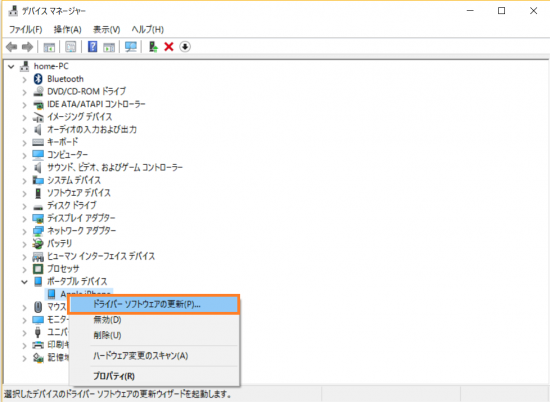Select the ヒューマン インターフェイス デバイス row
The height and width of the screenshot is (402, 550).
point(101,256)
